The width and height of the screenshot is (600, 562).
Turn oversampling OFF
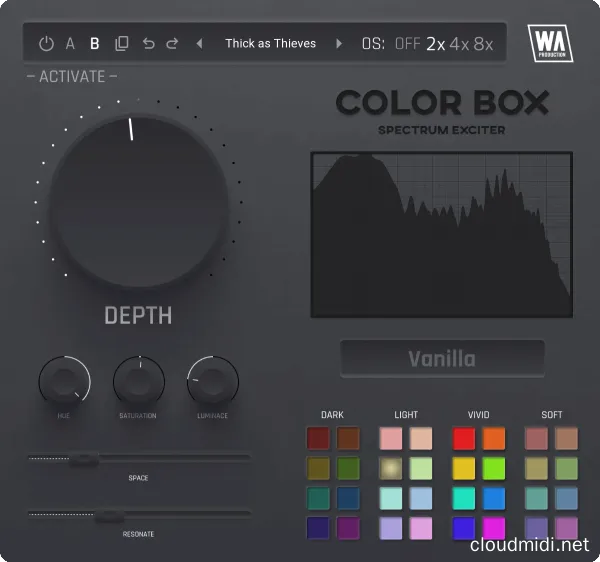[407, 44]
